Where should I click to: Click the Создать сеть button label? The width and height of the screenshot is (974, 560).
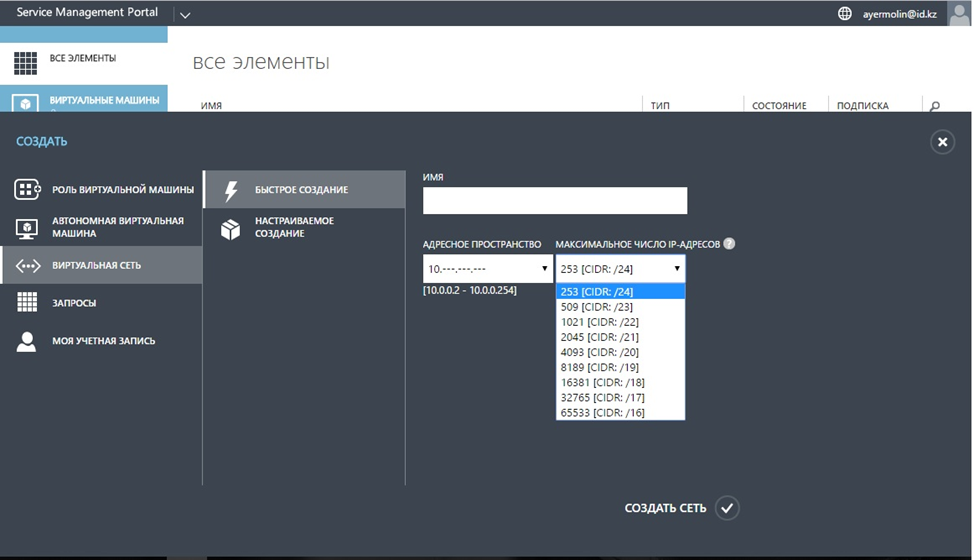click(x=665, y=508)
